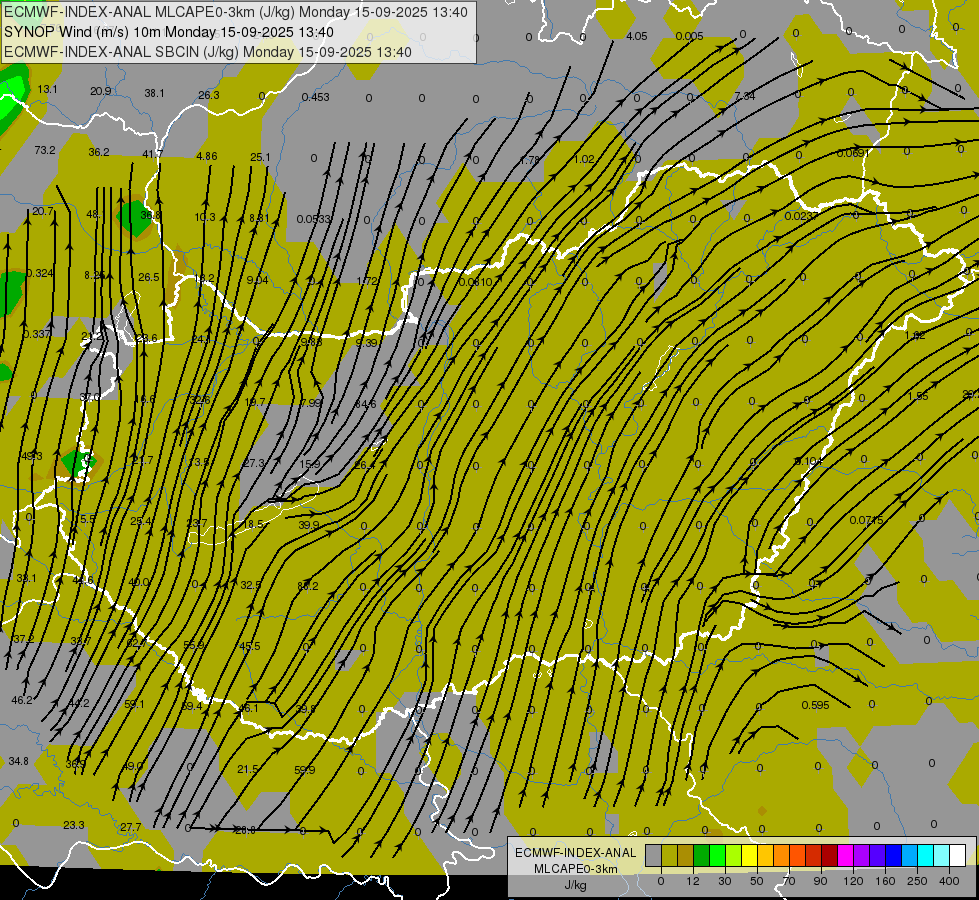The height and width of the screenshot is (900, 979).
Task: Click the map value 45.5
Action: click(x=250, y=646)
